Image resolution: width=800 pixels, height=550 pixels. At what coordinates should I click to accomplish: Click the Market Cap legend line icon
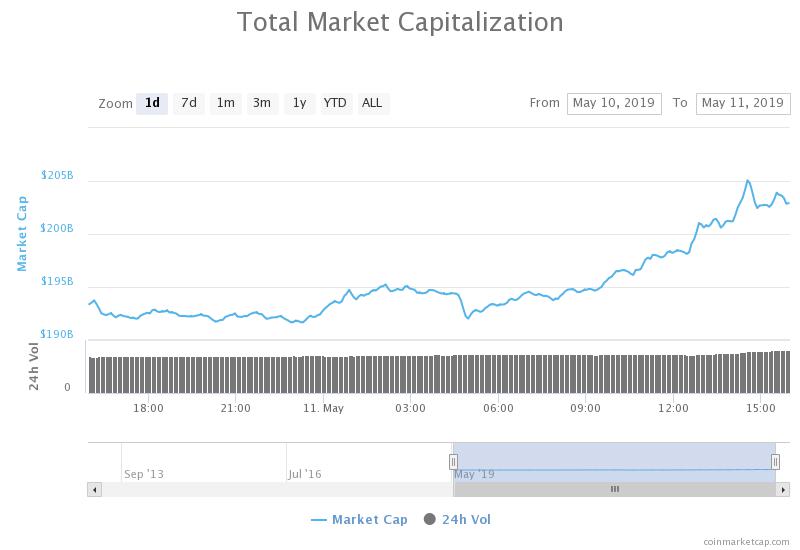[319, 519]
